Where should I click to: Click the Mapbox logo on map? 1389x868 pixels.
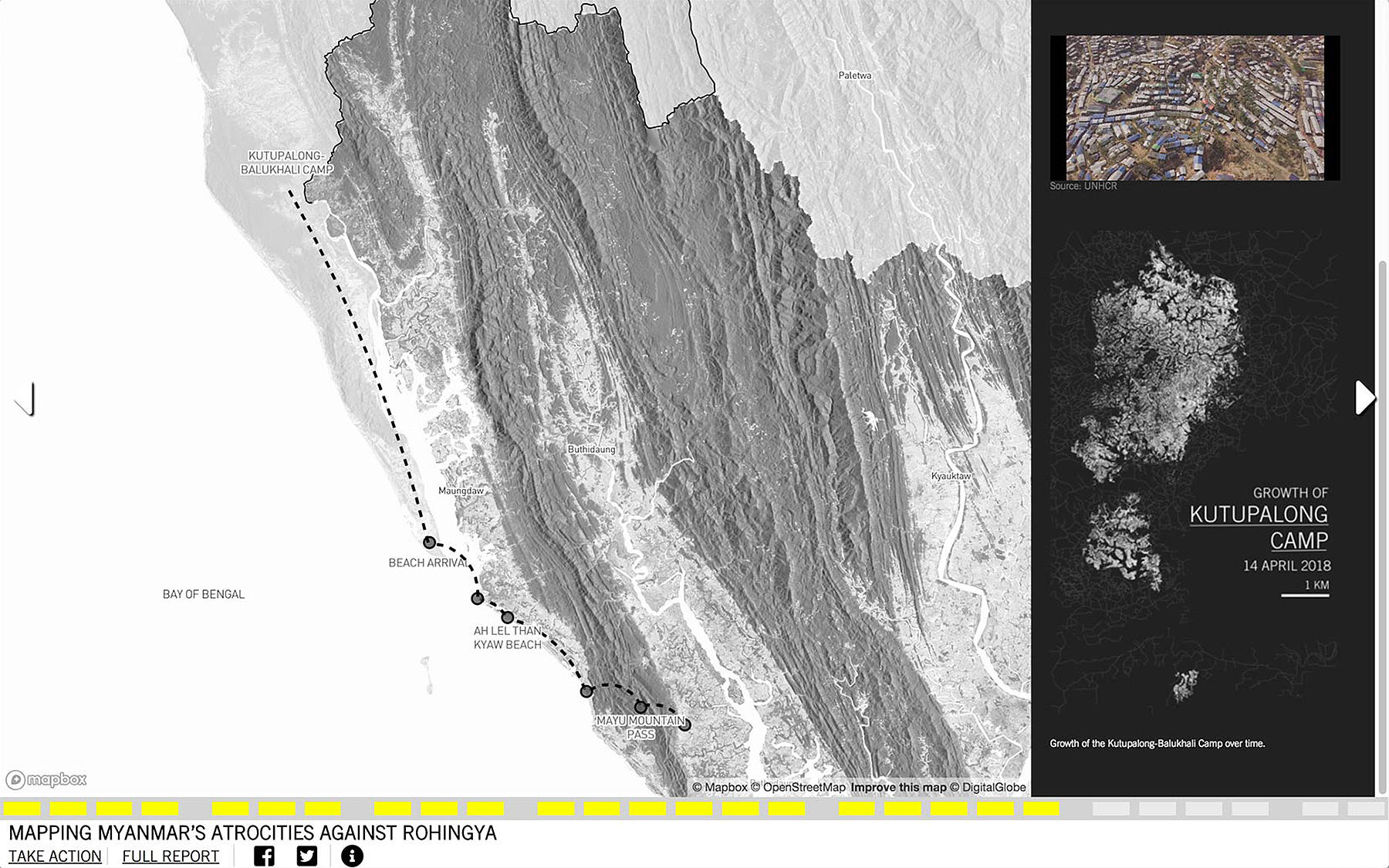pyautogui.click(x=47, y=779)
